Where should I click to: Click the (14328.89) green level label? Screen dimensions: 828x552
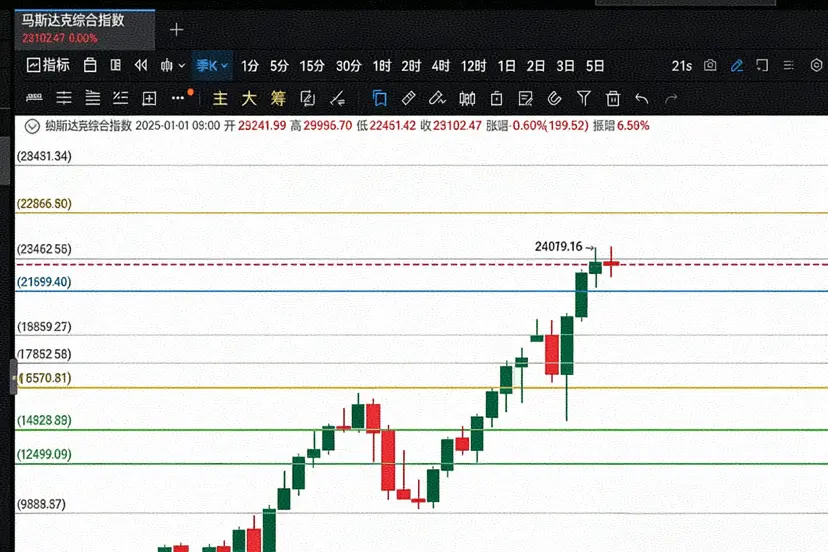[x=44, y=420]
